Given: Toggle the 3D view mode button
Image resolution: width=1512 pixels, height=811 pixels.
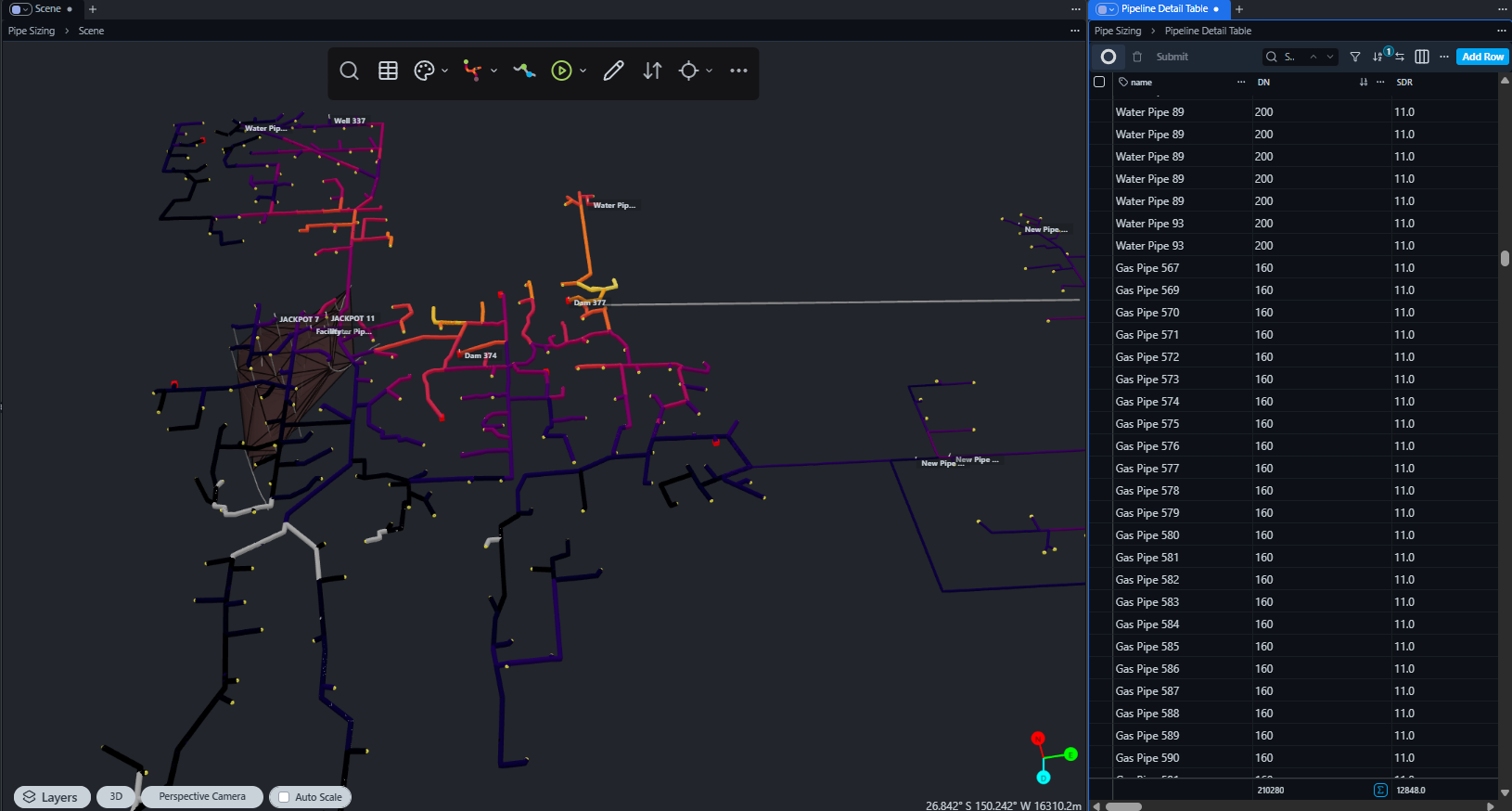Looking at the screenshot, I should pos(116,796).
